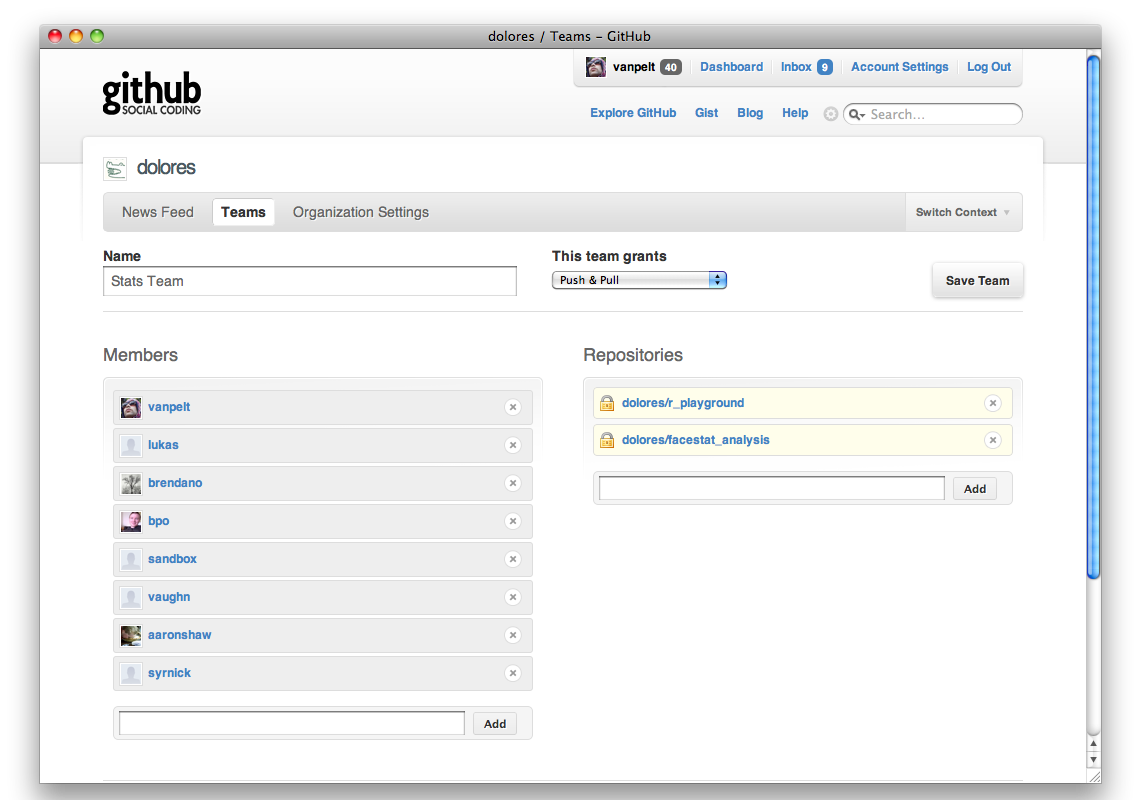Click the vertical scrollbar thumb

1093,315
